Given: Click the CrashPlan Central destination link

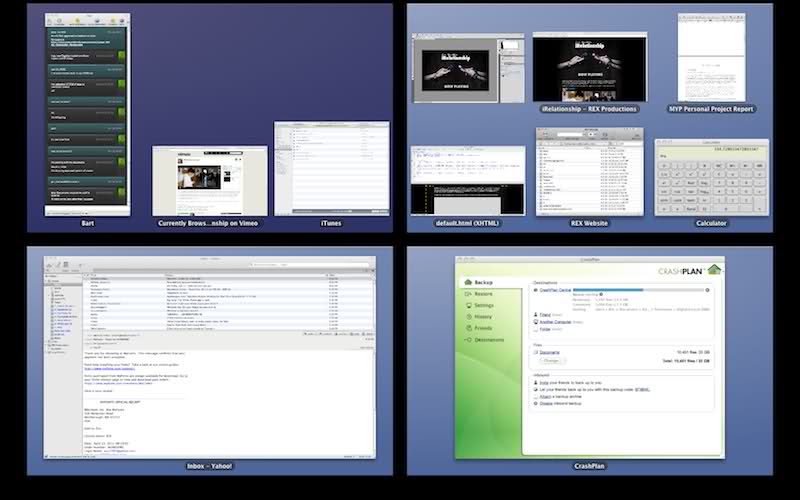Looking at the screenshot, I should click(555, 290).
